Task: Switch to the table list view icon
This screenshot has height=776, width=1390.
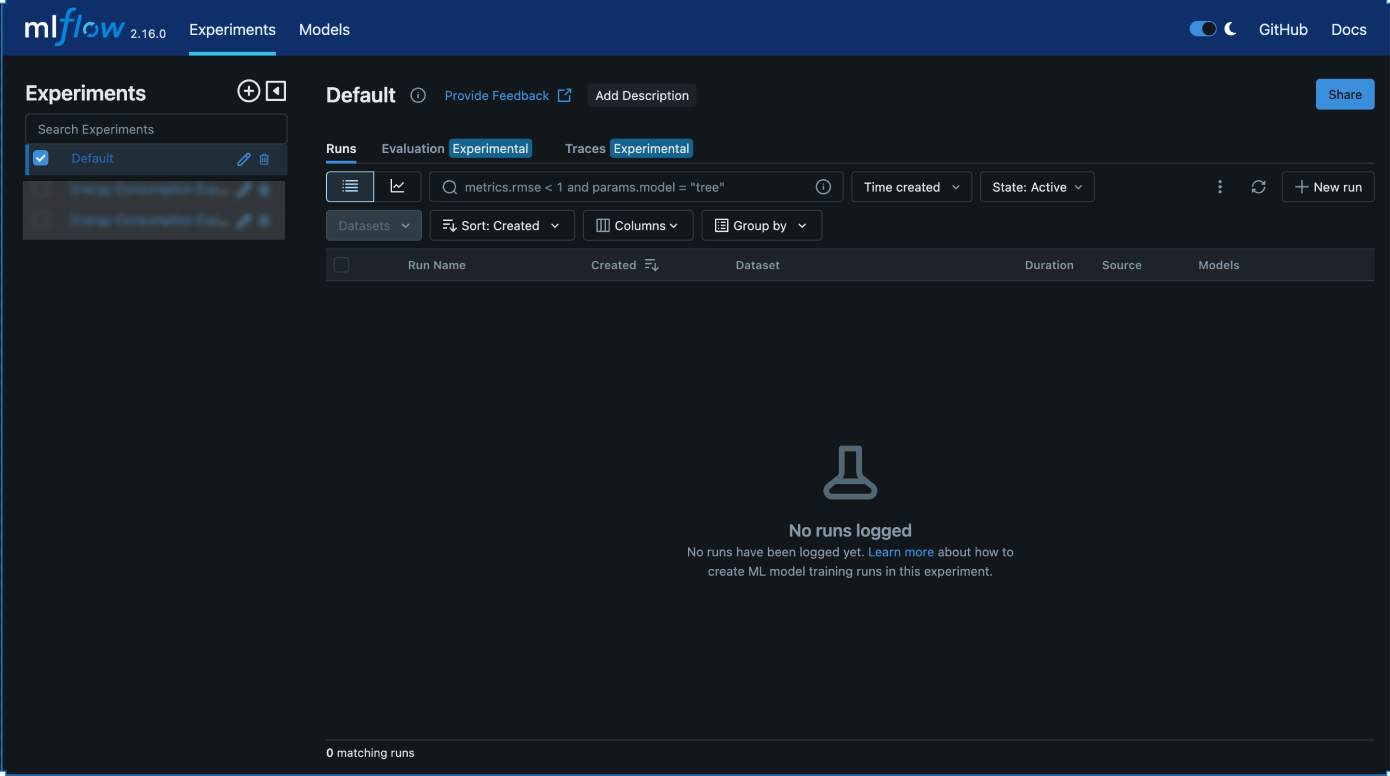Action: (350, 187)
